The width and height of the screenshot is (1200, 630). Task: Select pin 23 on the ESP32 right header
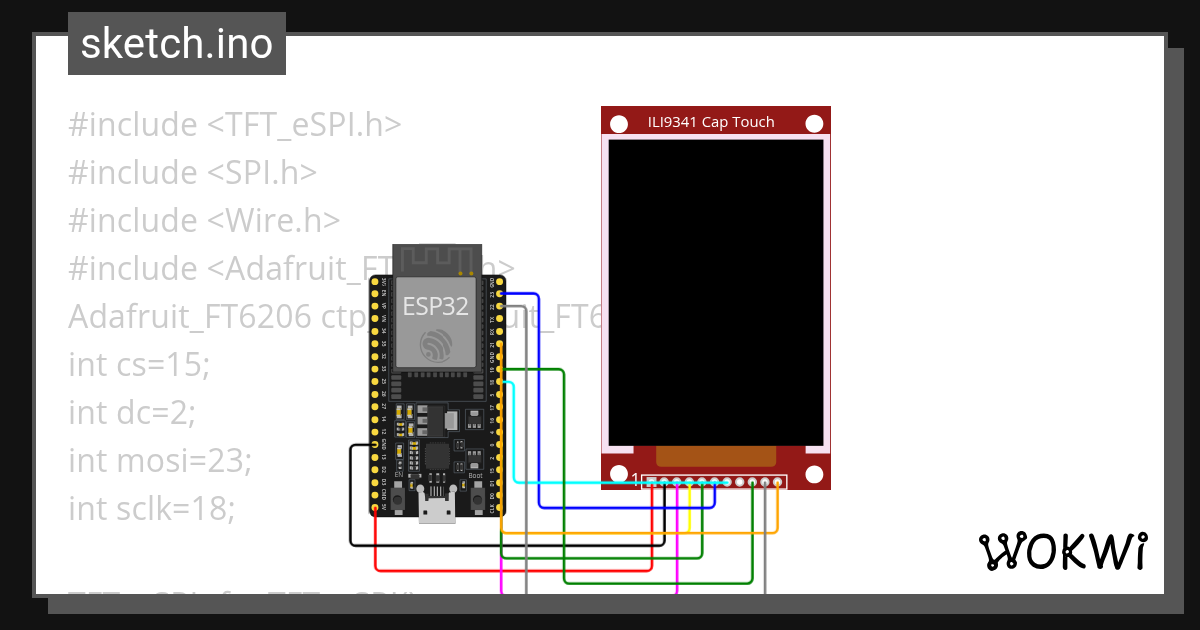tap(500, 293)
